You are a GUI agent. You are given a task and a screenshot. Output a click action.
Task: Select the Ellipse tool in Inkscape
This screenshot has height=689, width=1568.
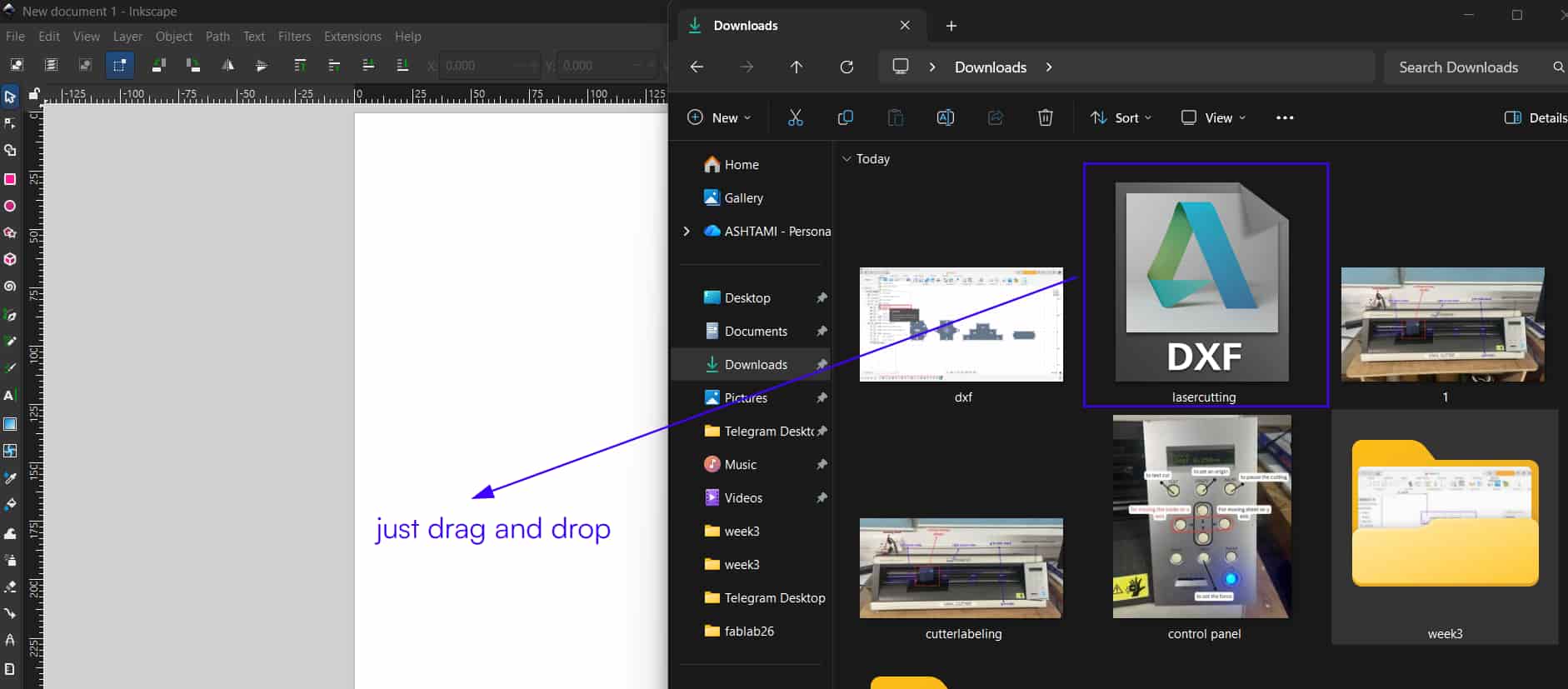(10, 206)
